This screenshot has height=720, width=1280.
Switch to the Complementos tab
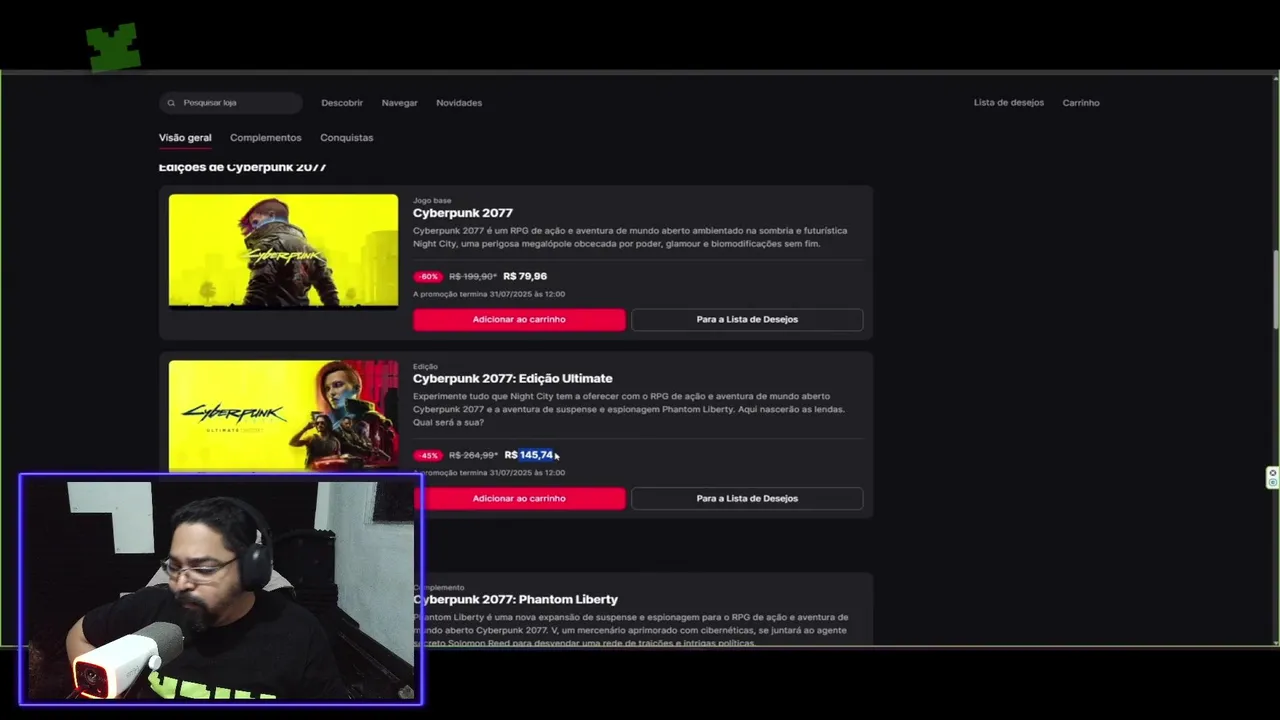tap(265, 138)
